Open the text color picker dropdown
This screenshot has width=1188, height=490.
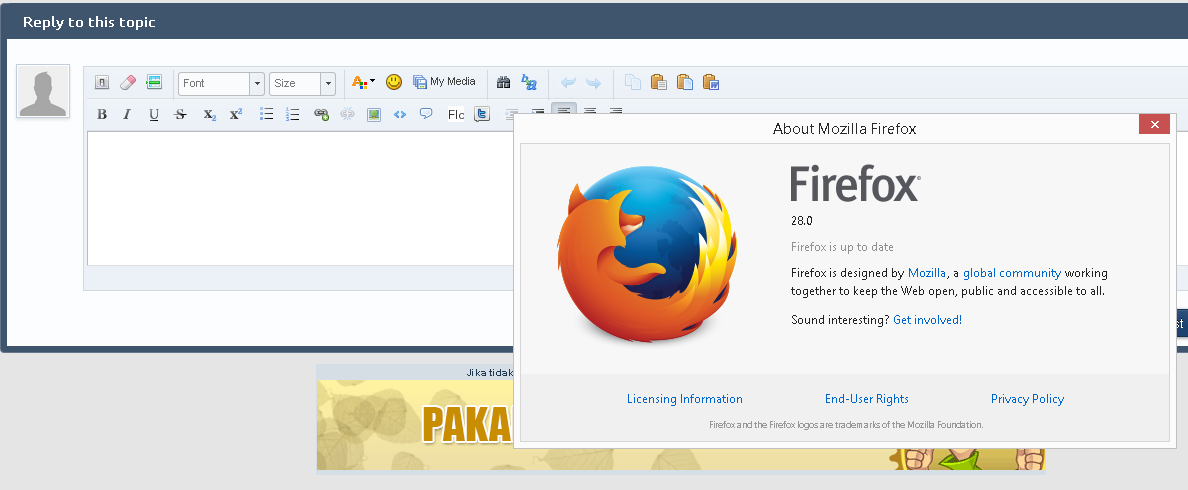pyautogui.click(x=364, y=83)
